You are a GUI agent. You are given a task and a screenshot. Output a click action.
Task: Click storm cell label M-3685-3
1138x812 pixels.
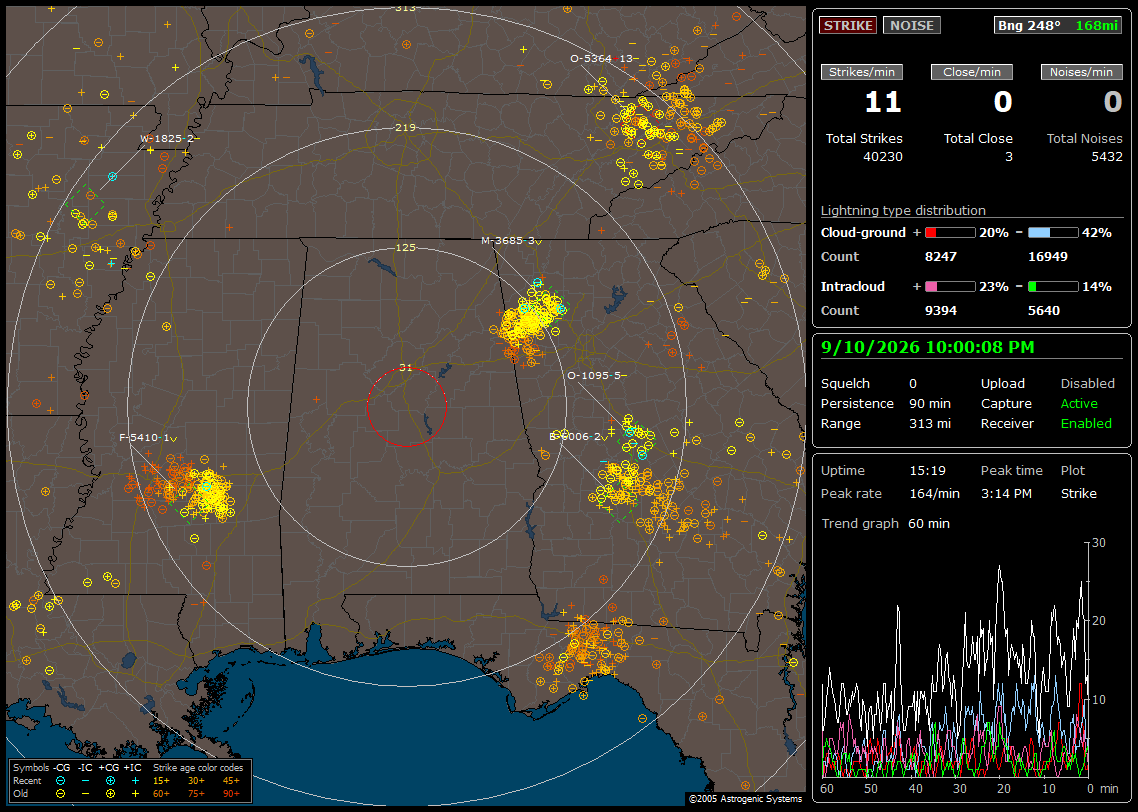pyautogui.click(x=508, y=240)
